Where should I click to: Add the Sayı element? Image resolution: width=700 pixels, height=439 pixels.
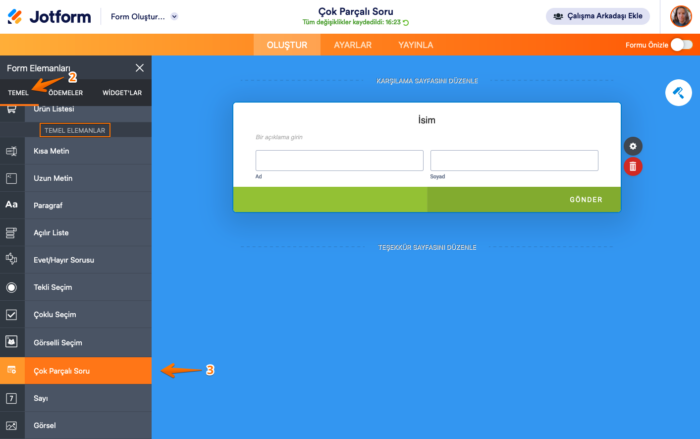coord(88,398)
